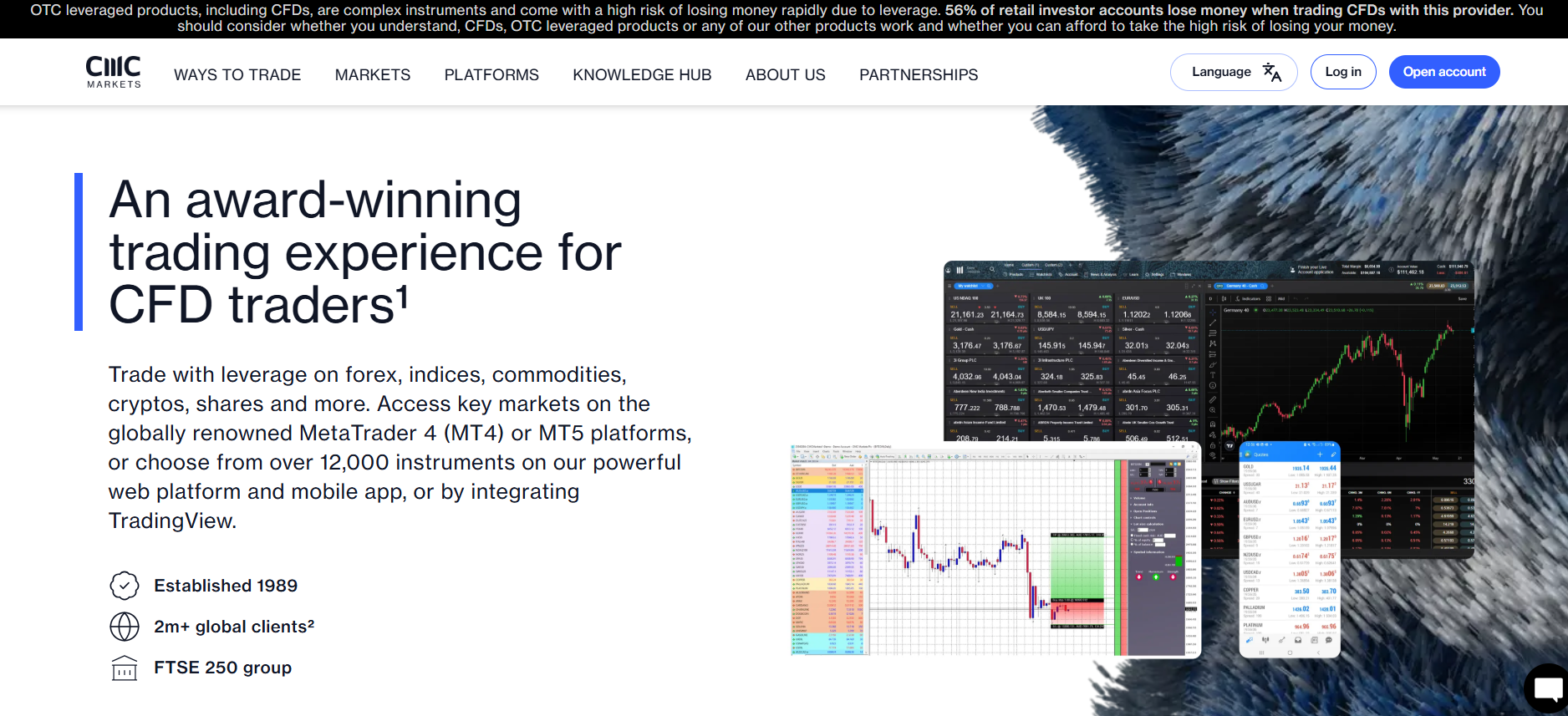The width and height of the screenshot is (1568, 716).
Task: Click the translate icon in Language button
Action: coord(1271,73)
